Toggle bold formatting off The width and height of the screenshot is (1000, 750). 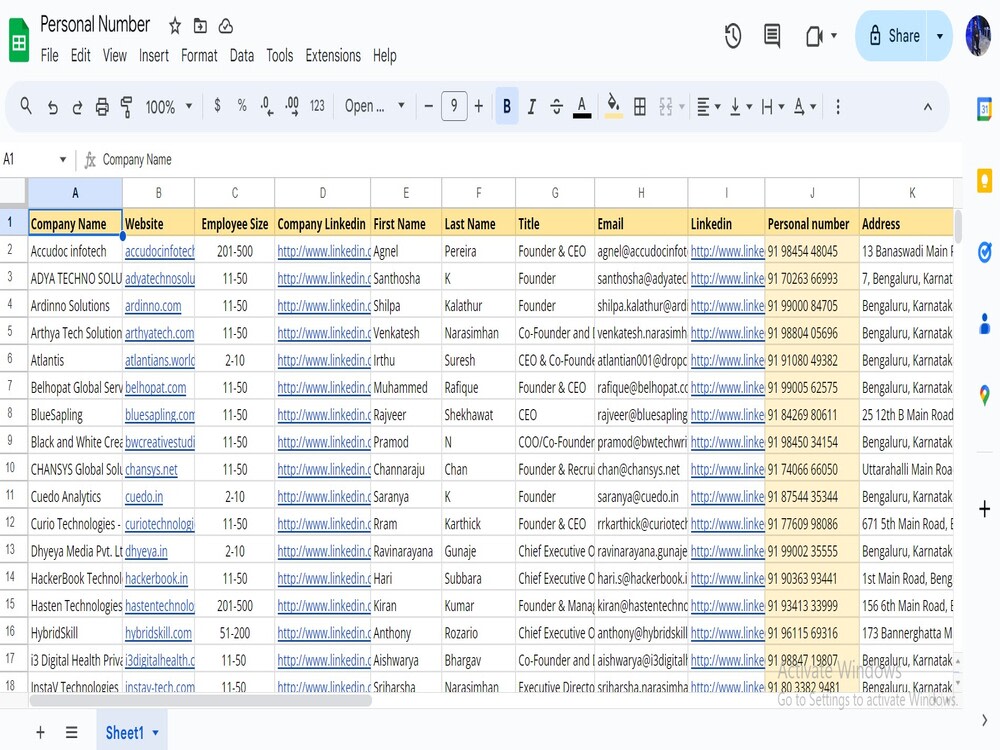pyautogui.click(x=507, y=105)
